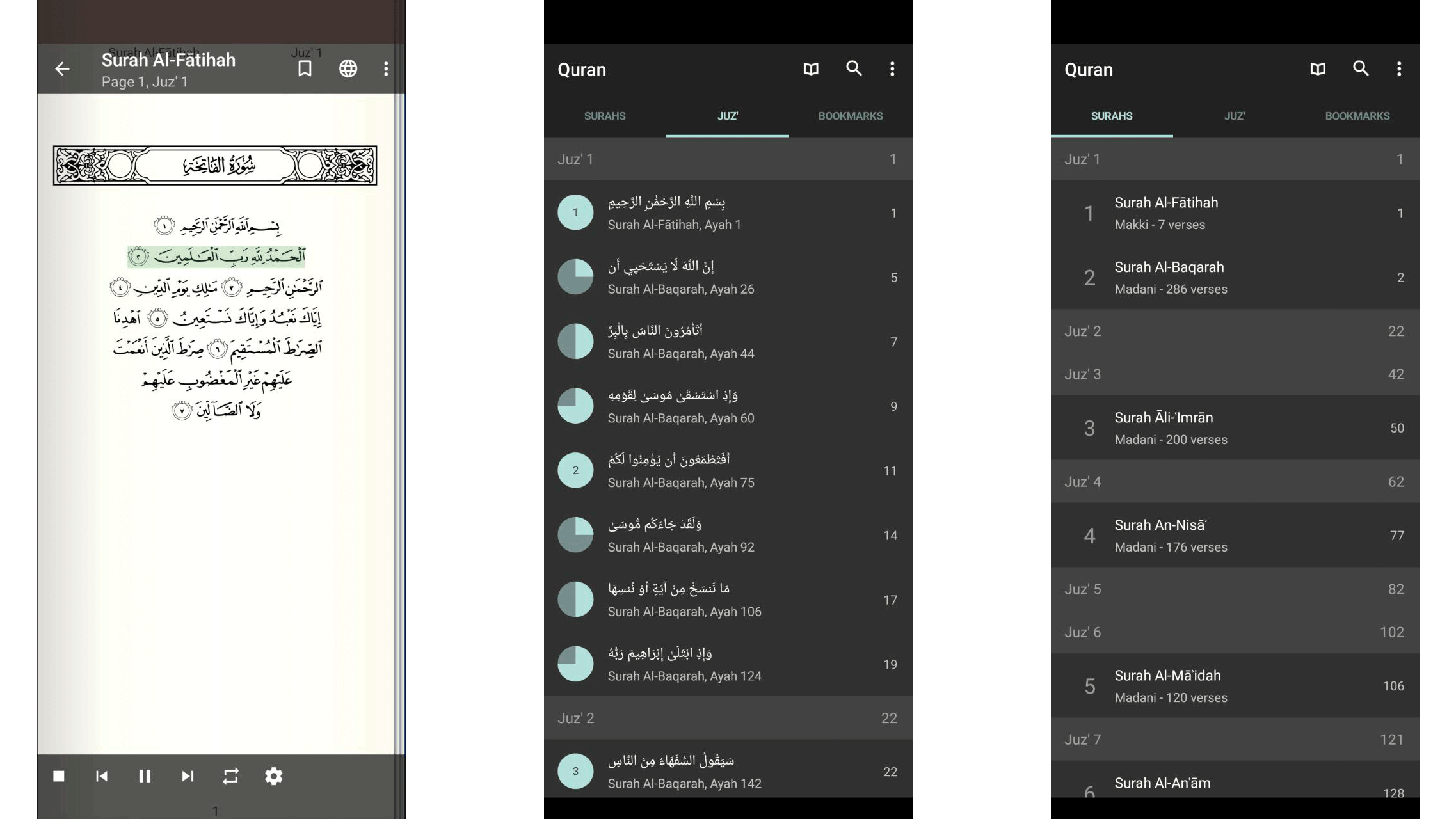Open translation globe icon in reader
The height and width of the screenshot is (819, 1456).
click(x=348, y=68)
